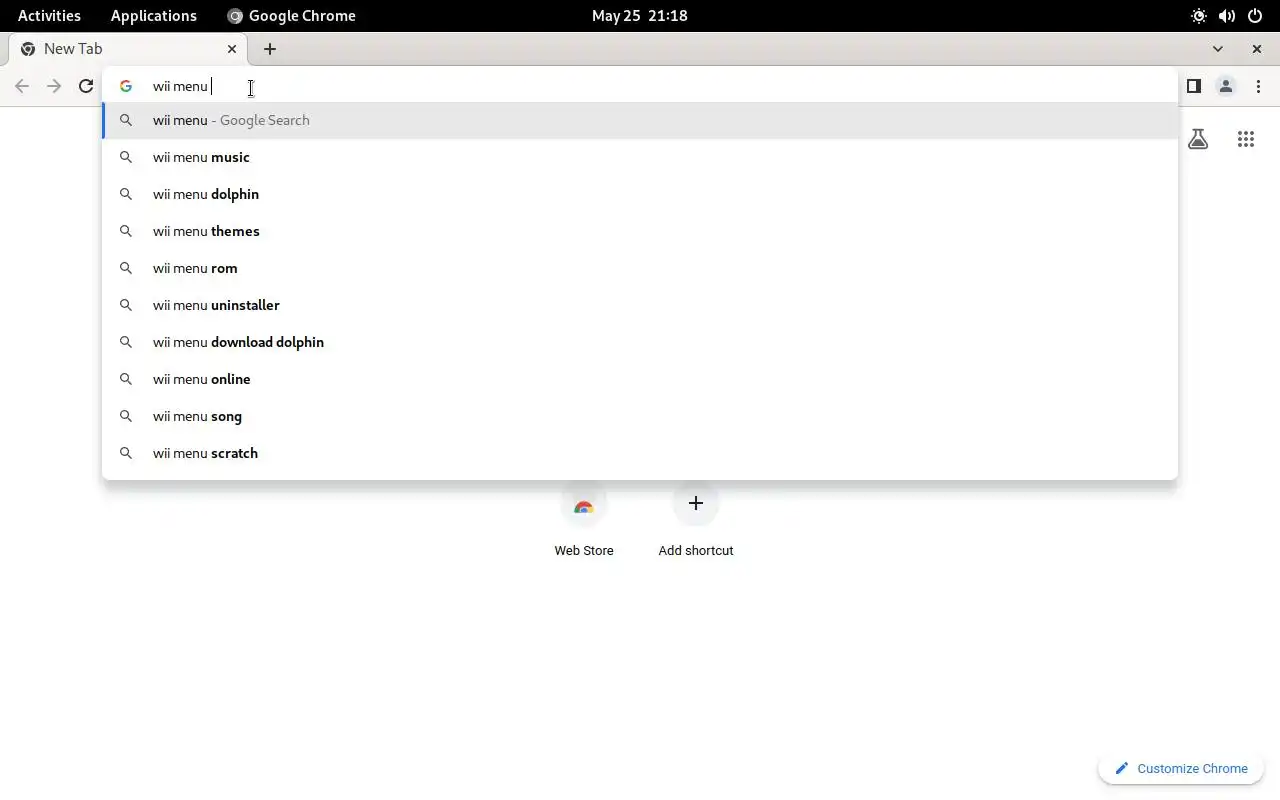Select the 'wii menu rom' suggestion
1280x800 pixels.
point(640,268)
